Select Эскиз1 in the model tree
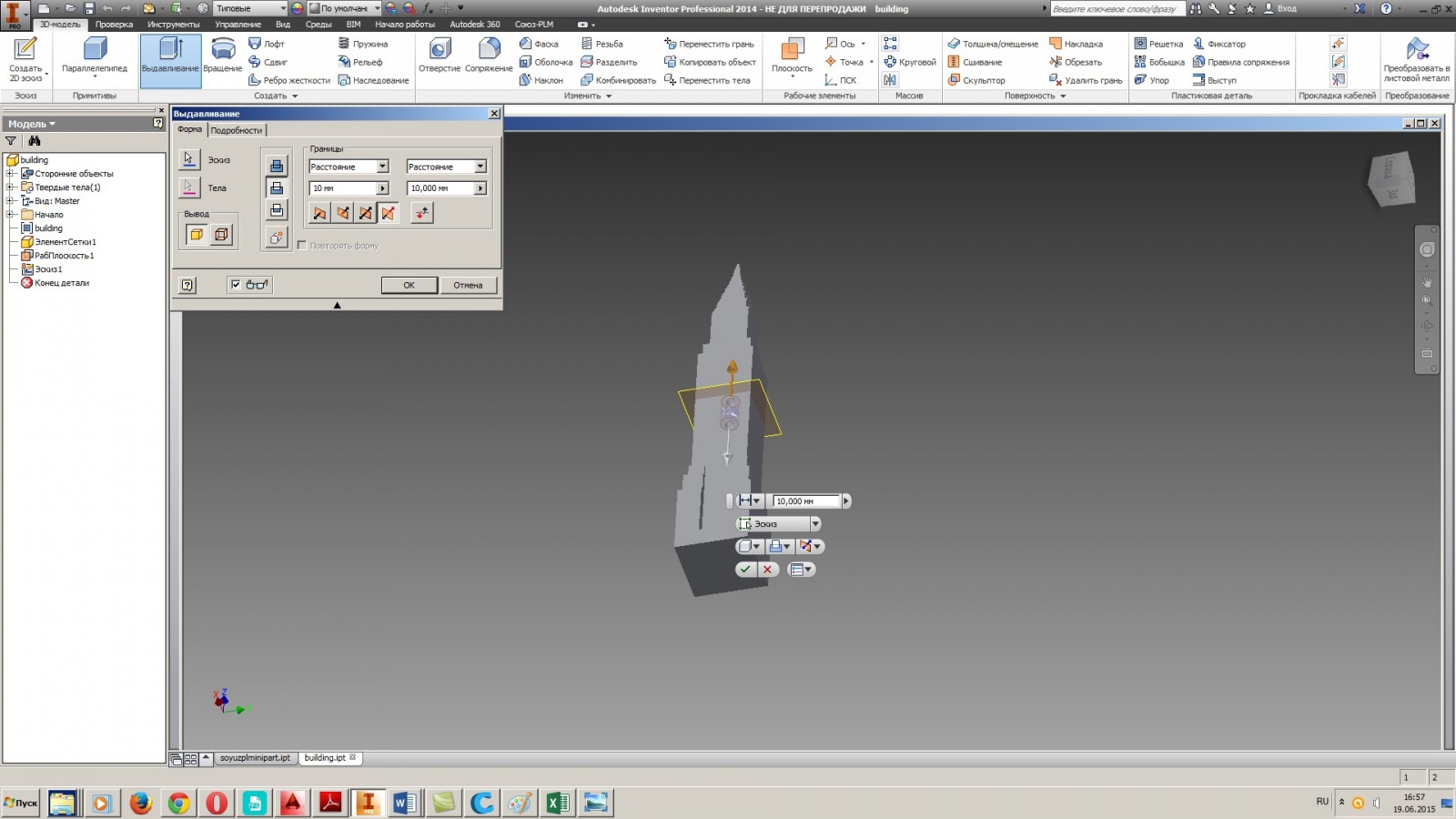Screen dimensions: 1456x819 pyautogui.click(x=43, y=269)
